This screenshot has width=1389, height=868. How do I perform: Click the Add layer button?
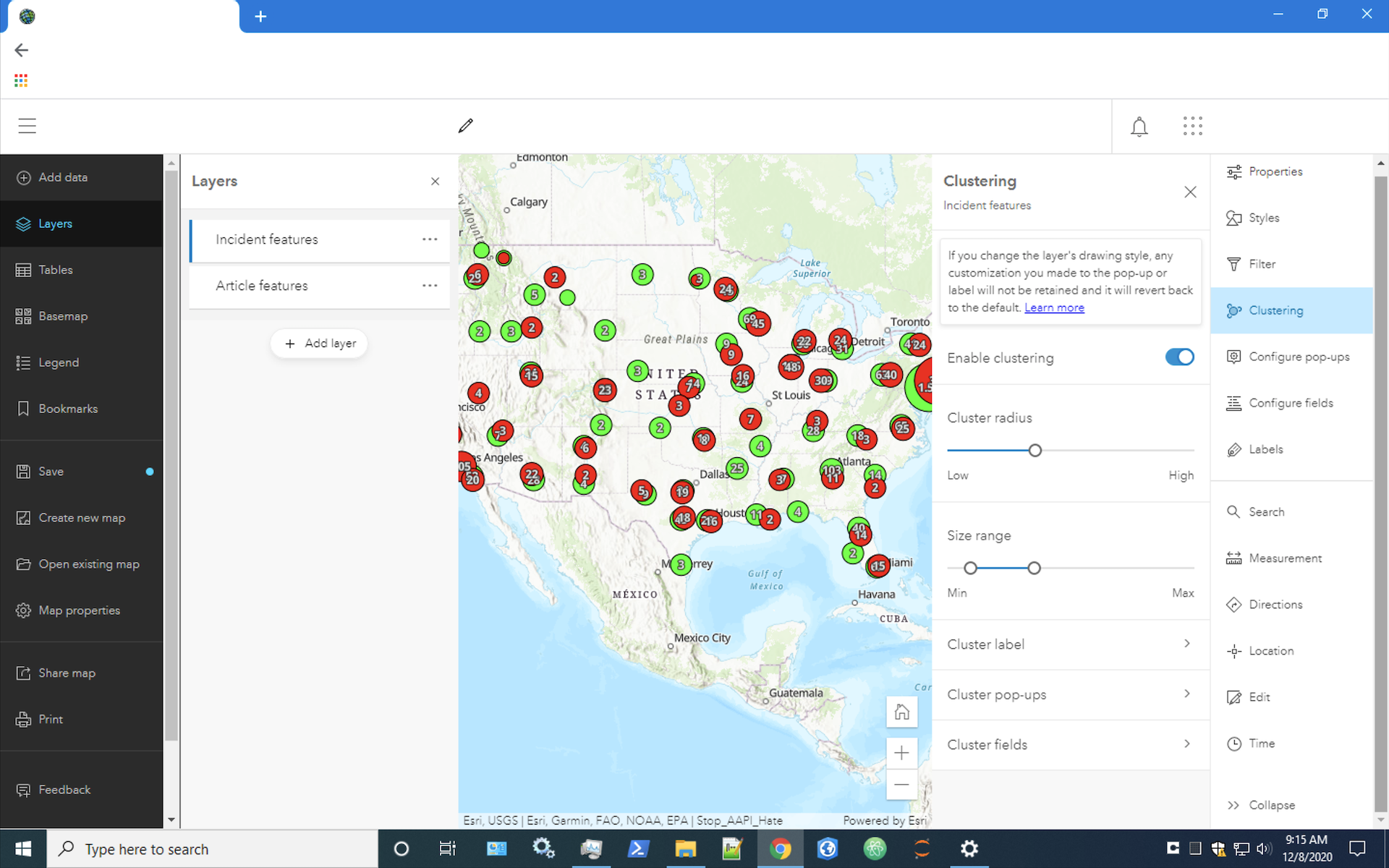pyautogui.click(x=318, y=343)
